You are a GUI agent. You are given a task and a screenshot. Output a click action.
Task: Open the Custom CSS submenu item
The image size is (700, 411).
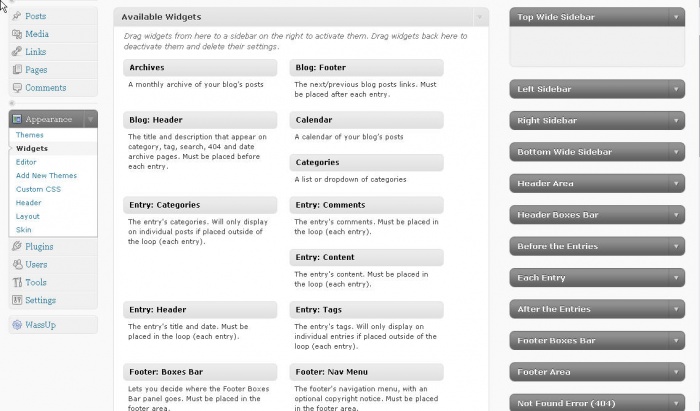[39, 189]
